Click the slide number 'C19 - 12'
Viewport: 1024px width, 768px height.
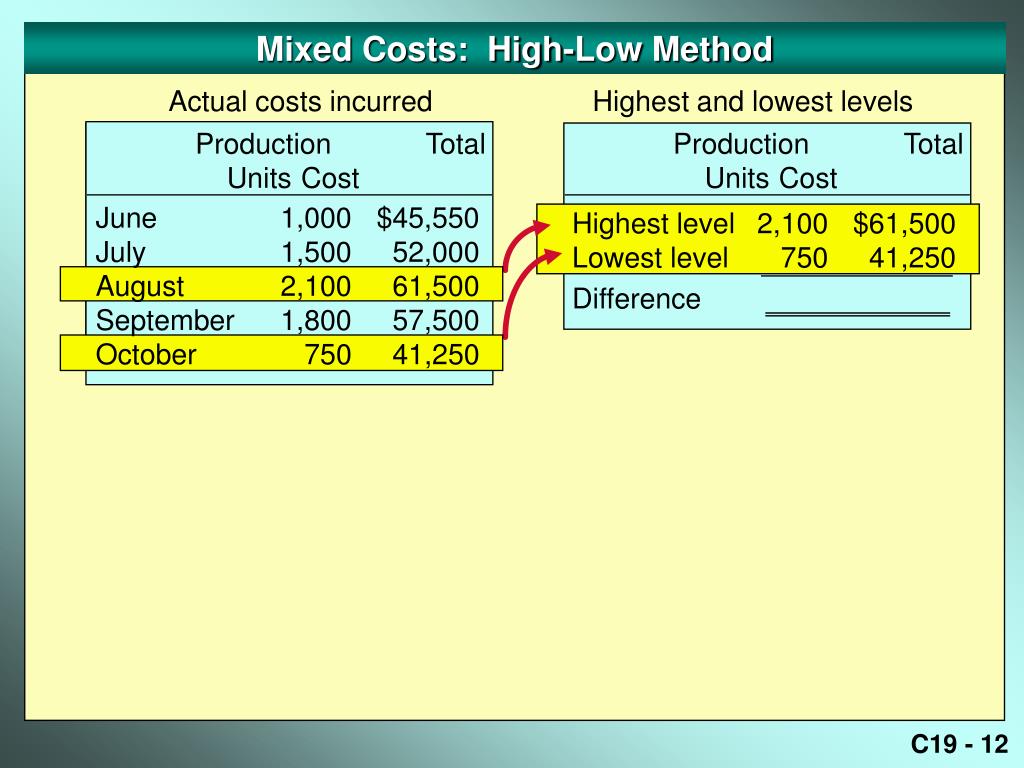pyautogui.click(x=959, y=744)
